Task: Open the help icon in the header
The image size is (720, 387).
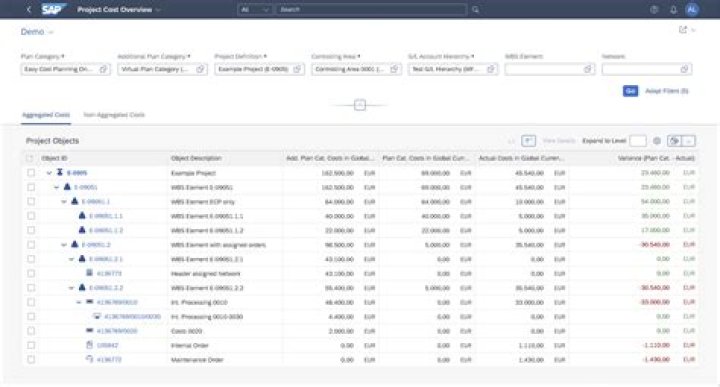Action: 654,9
